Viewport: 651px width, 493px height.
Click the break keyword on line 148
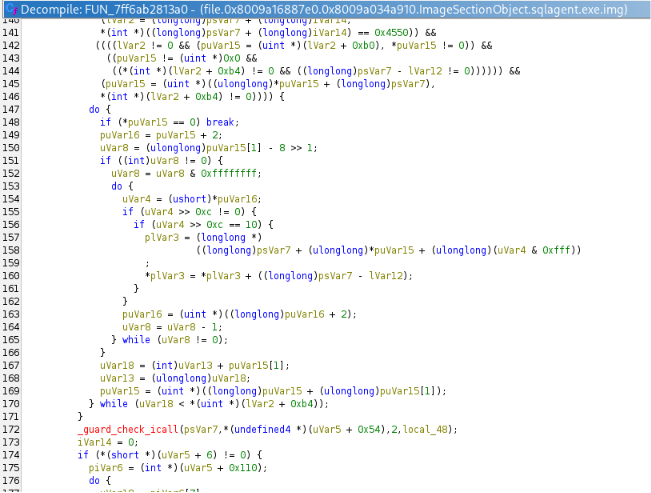point(220,123)
